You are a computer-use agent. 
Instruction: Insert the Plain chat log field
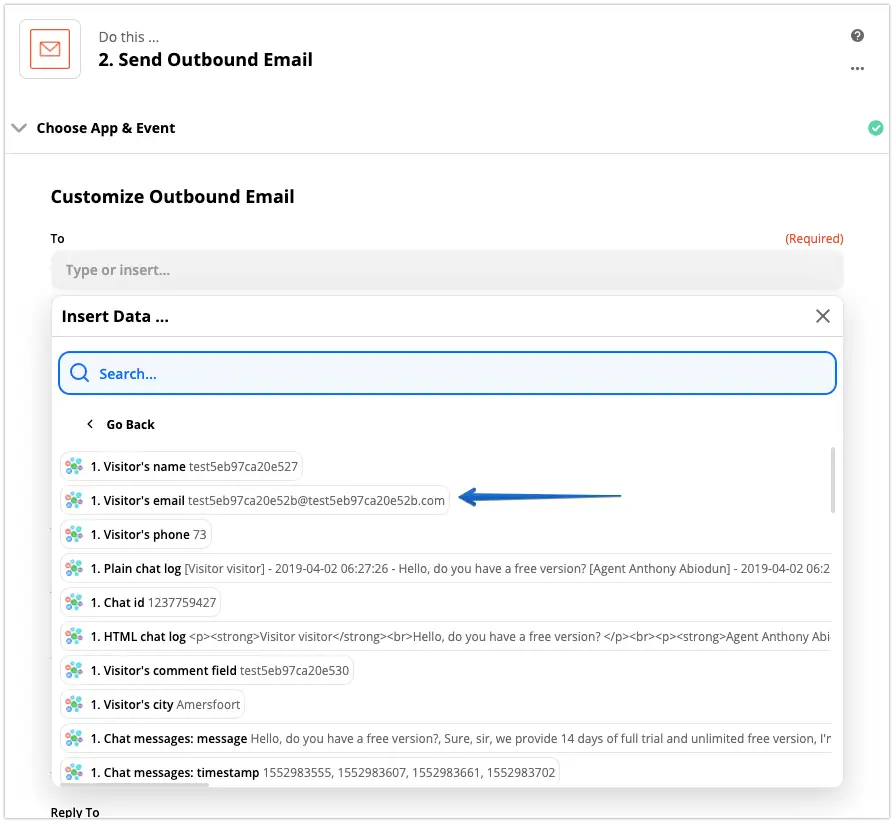pyautogui.click(x=446, y=569)
